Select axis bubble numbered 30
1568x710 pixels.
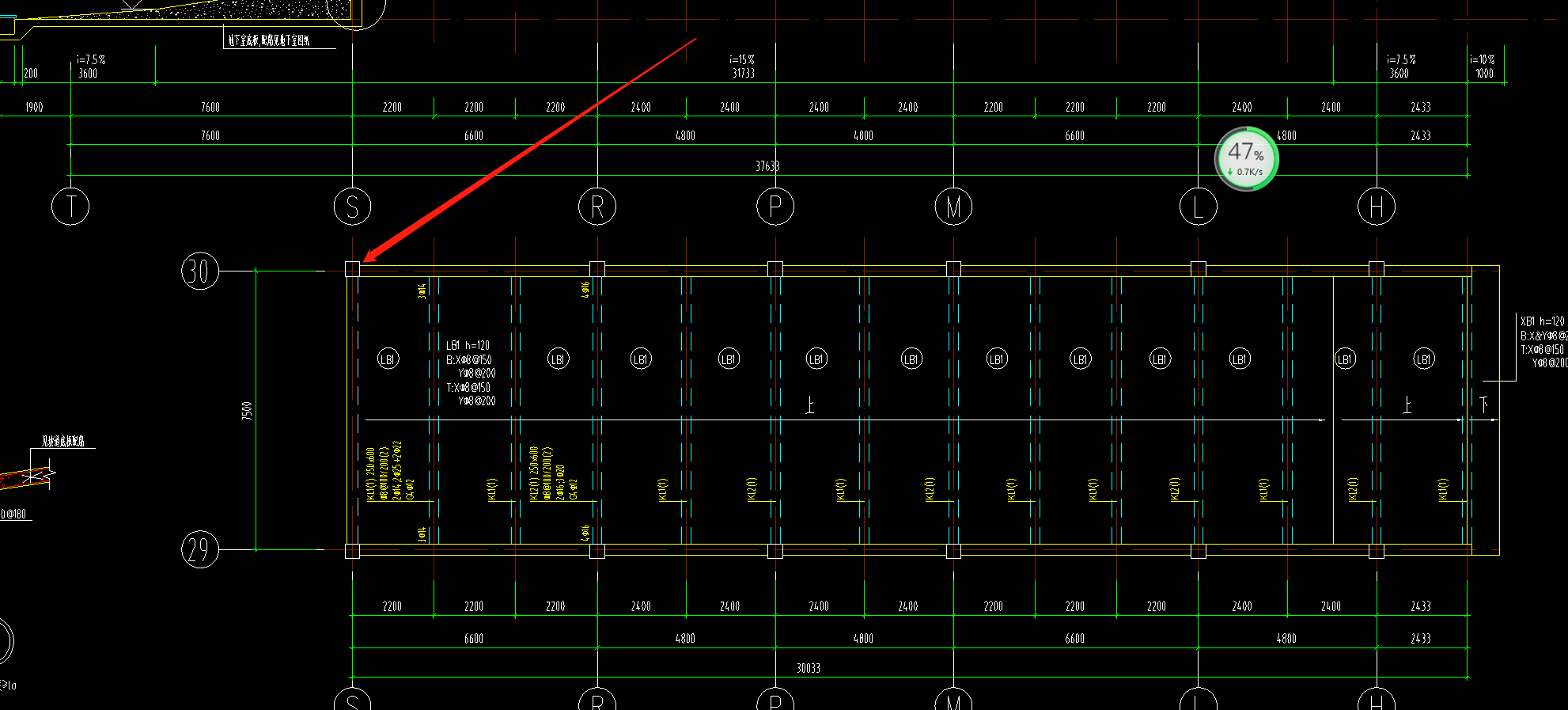coord(199,271)
